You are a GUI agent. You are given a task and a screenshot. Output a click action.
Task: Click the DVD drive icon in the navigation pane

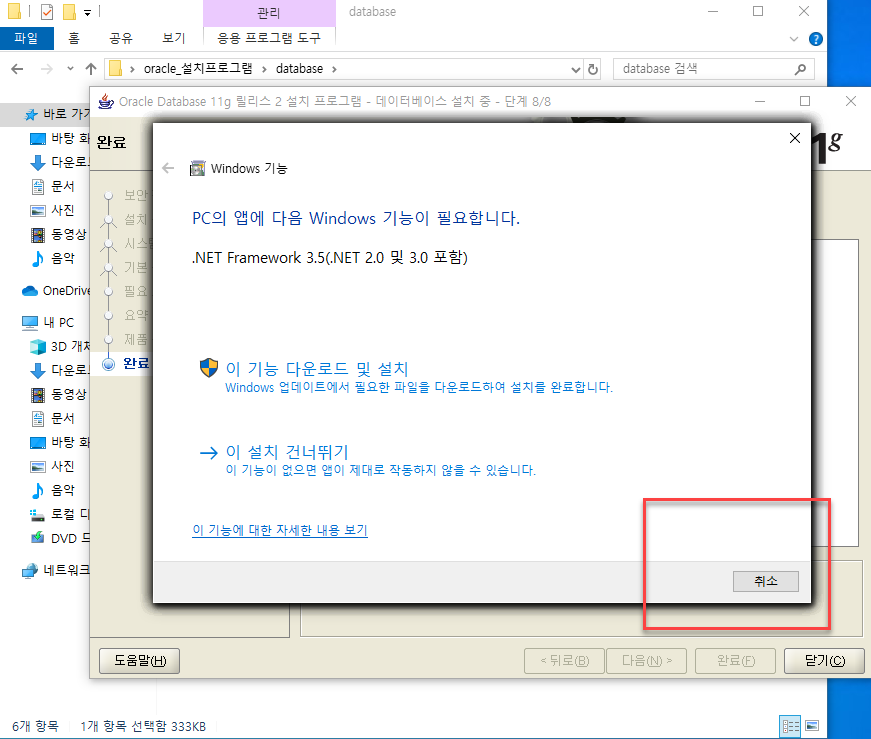point(38,538)
